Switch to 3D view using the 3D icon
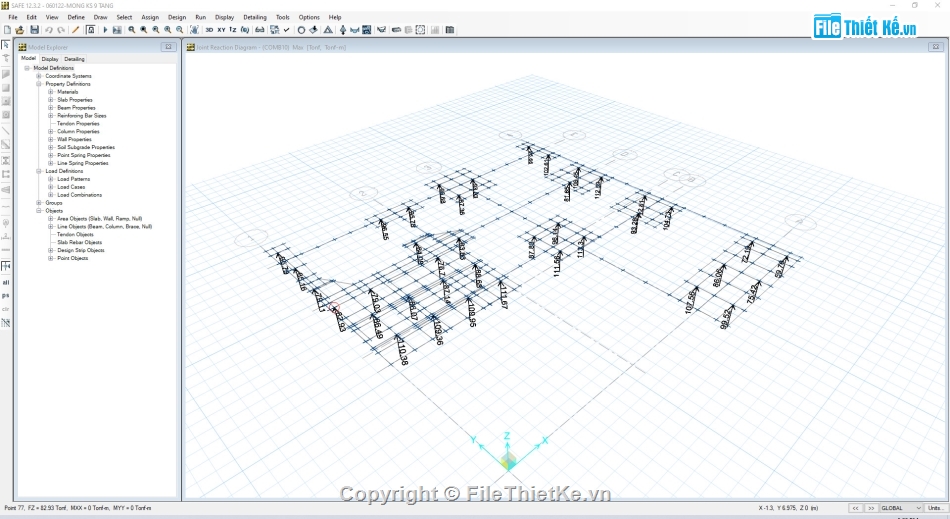 pos(209,30)
